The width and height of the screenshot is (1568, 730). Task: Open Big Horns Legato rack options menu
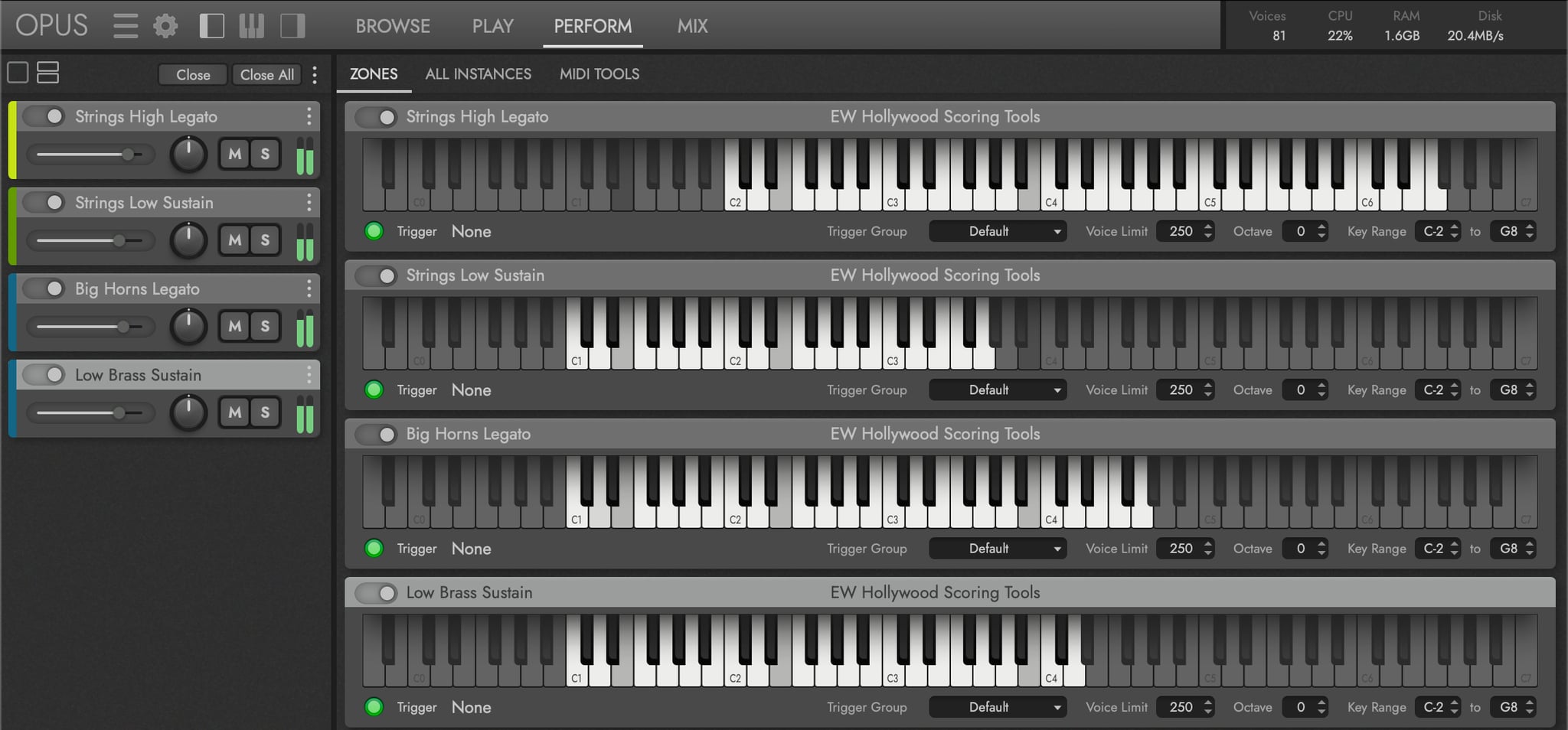pyautogui.click(x=309, y=288)
